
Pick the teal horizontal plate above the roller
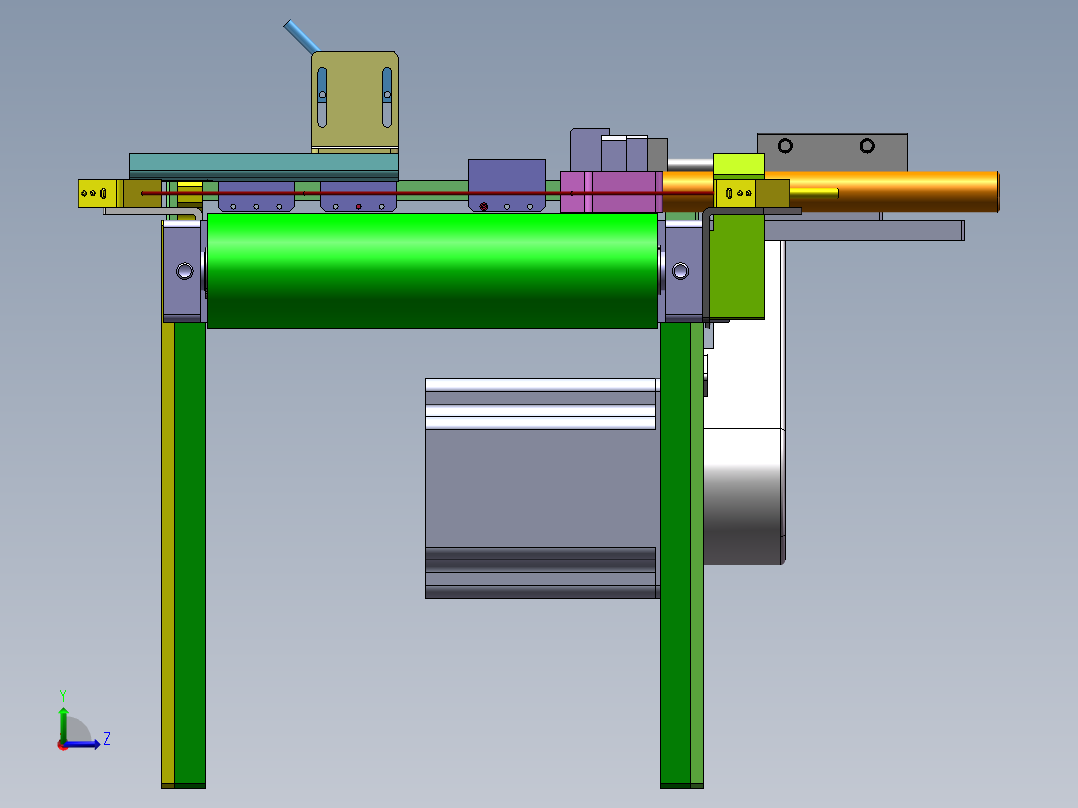(x=262, y=165)
